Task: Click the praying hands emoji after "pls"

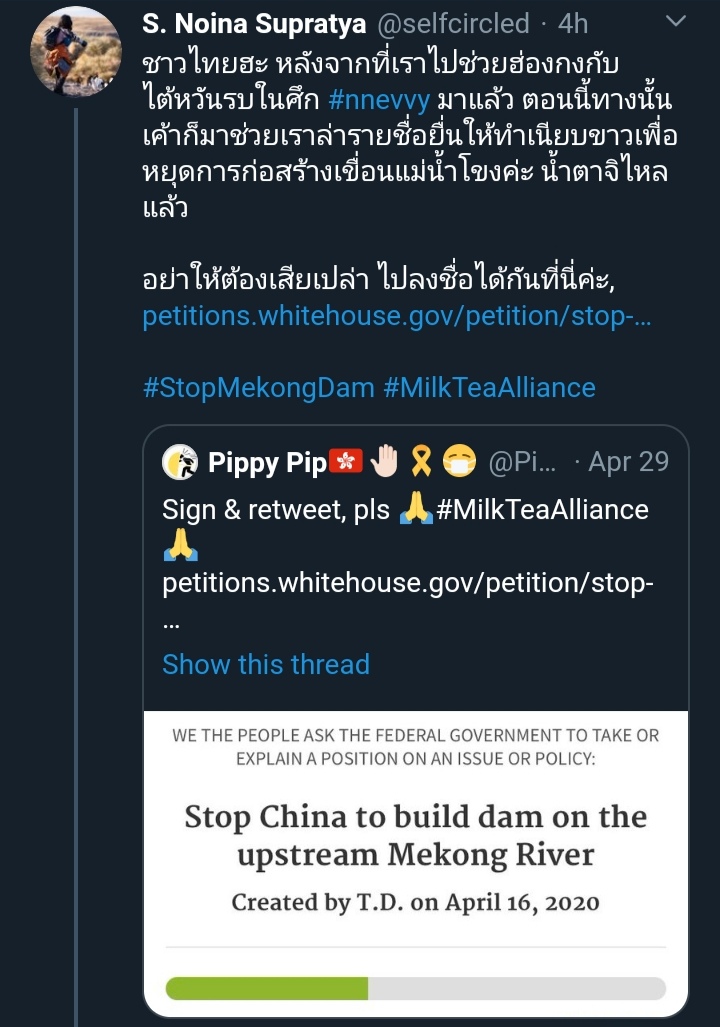Action: click(x=416, y=509)
